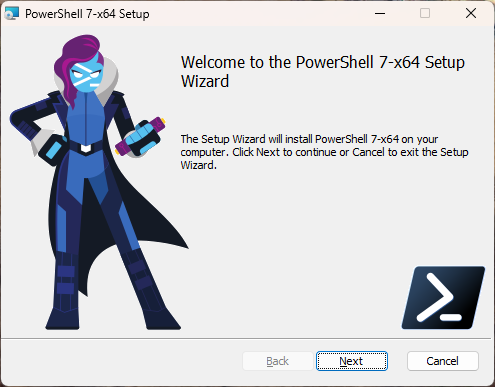Click the PowerShell prompt logo
Image resolution: width=495 pixels, height=387 pixels.
443,298
